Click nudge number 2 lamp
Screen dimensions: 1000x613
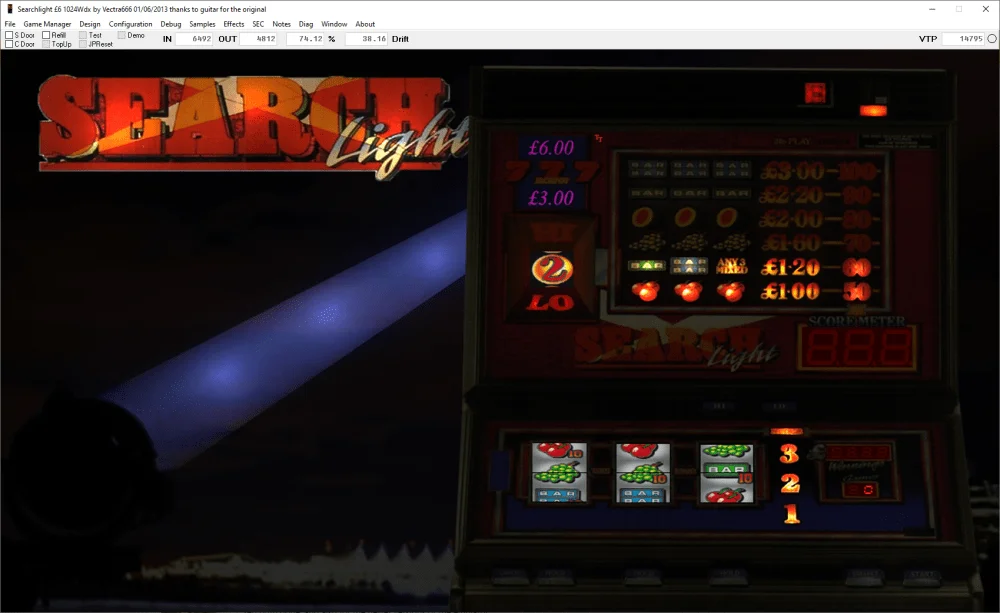790,484
